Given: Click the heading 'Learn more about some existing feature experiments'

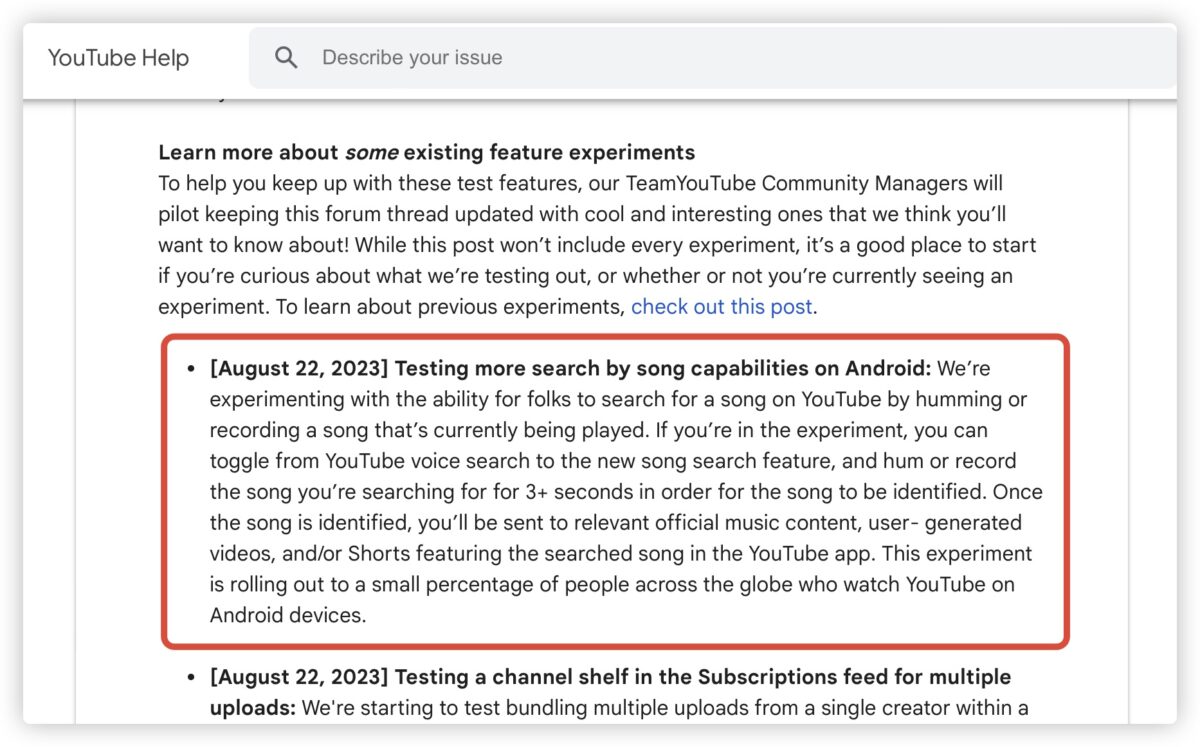Looking at the screenshot, I should (426, 153).
